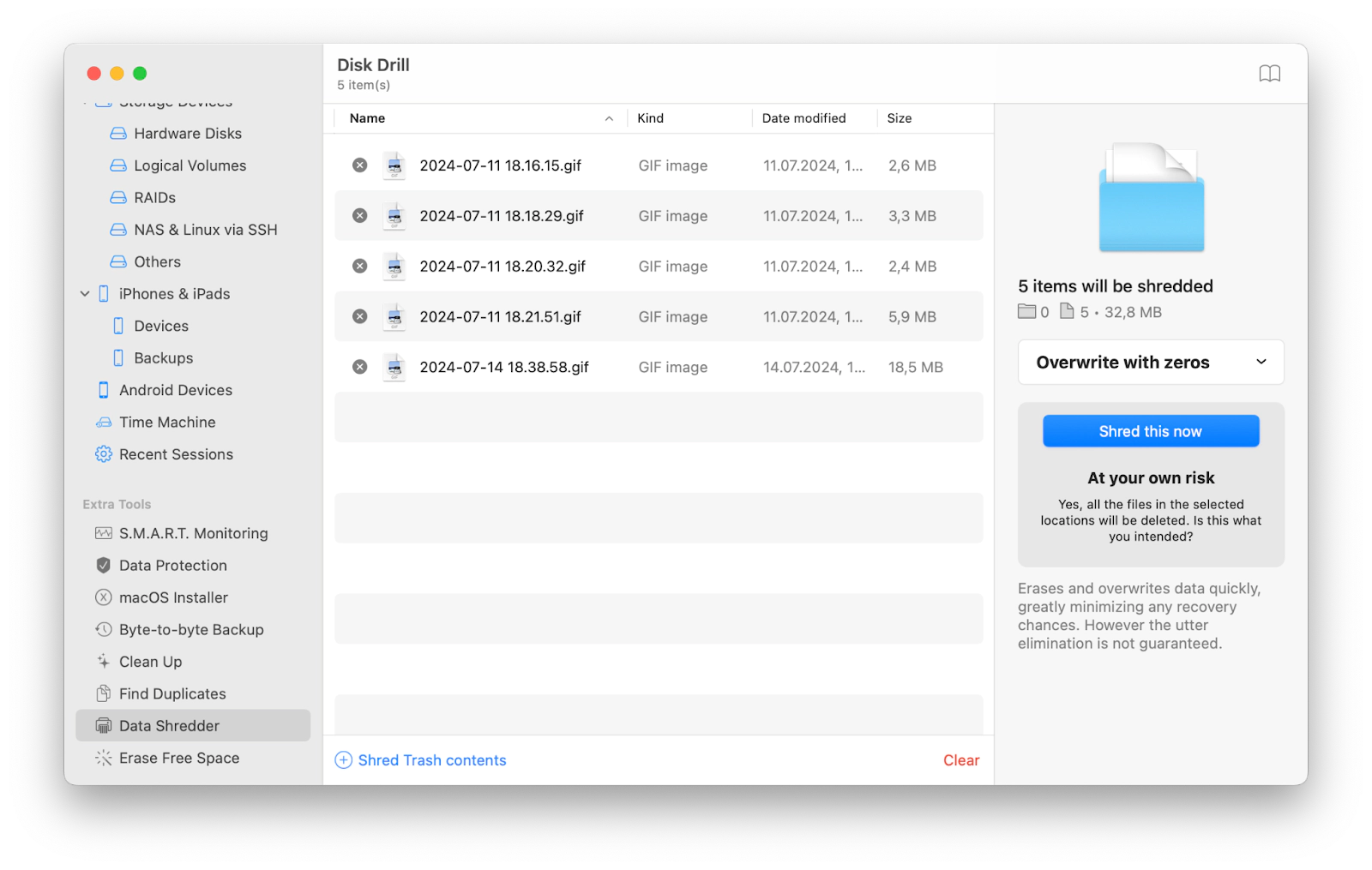
Task: Click the iPhones & iPads phone icon
Action: tap(104, 294)
